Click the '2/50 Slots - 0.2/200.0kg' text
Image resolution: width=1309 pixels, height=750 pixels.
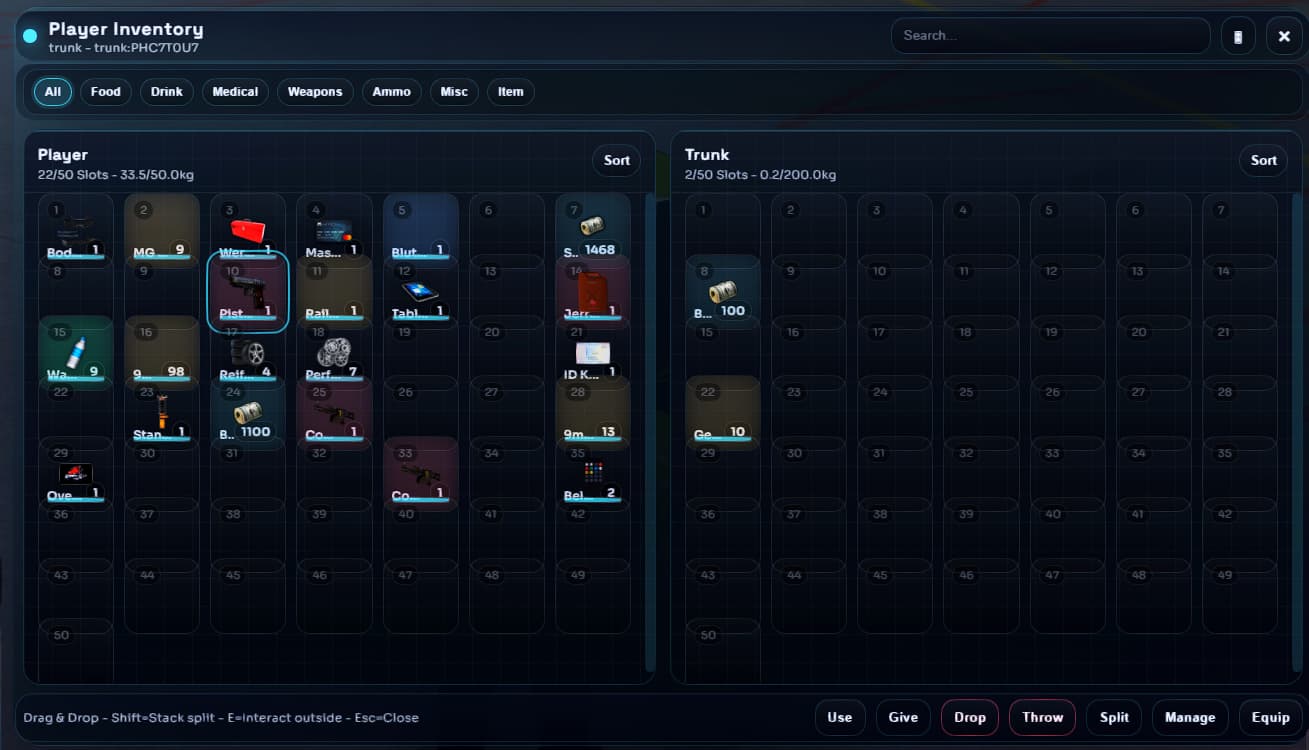pyautogui.click(x=761, y=175)
